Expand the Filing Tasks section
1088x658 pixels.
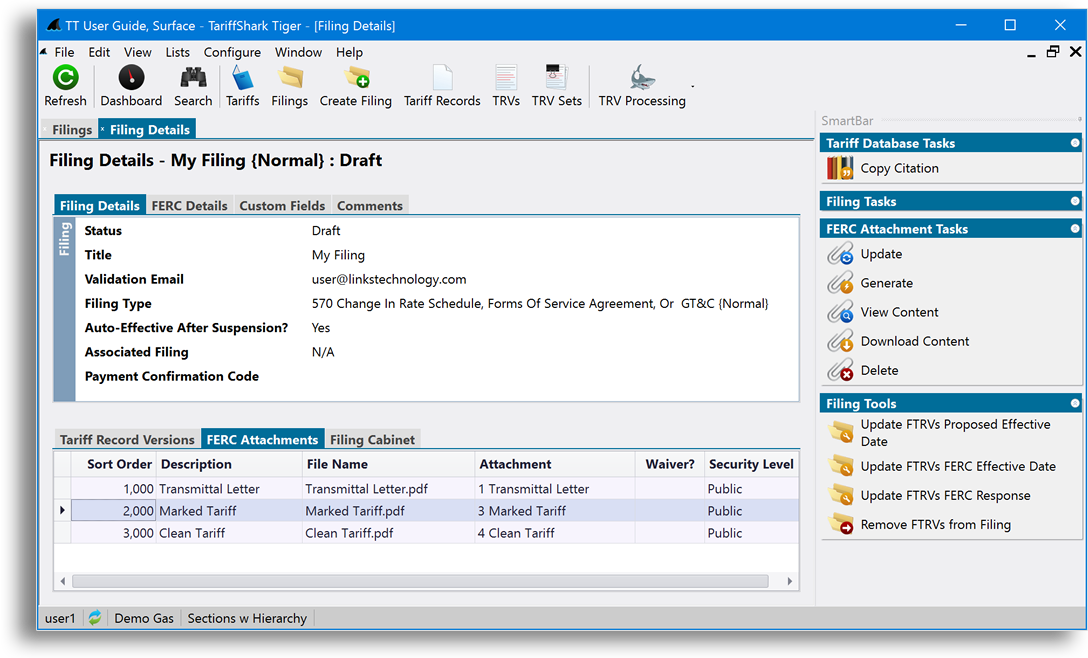pyautogui.click(x=1075, y=201)
